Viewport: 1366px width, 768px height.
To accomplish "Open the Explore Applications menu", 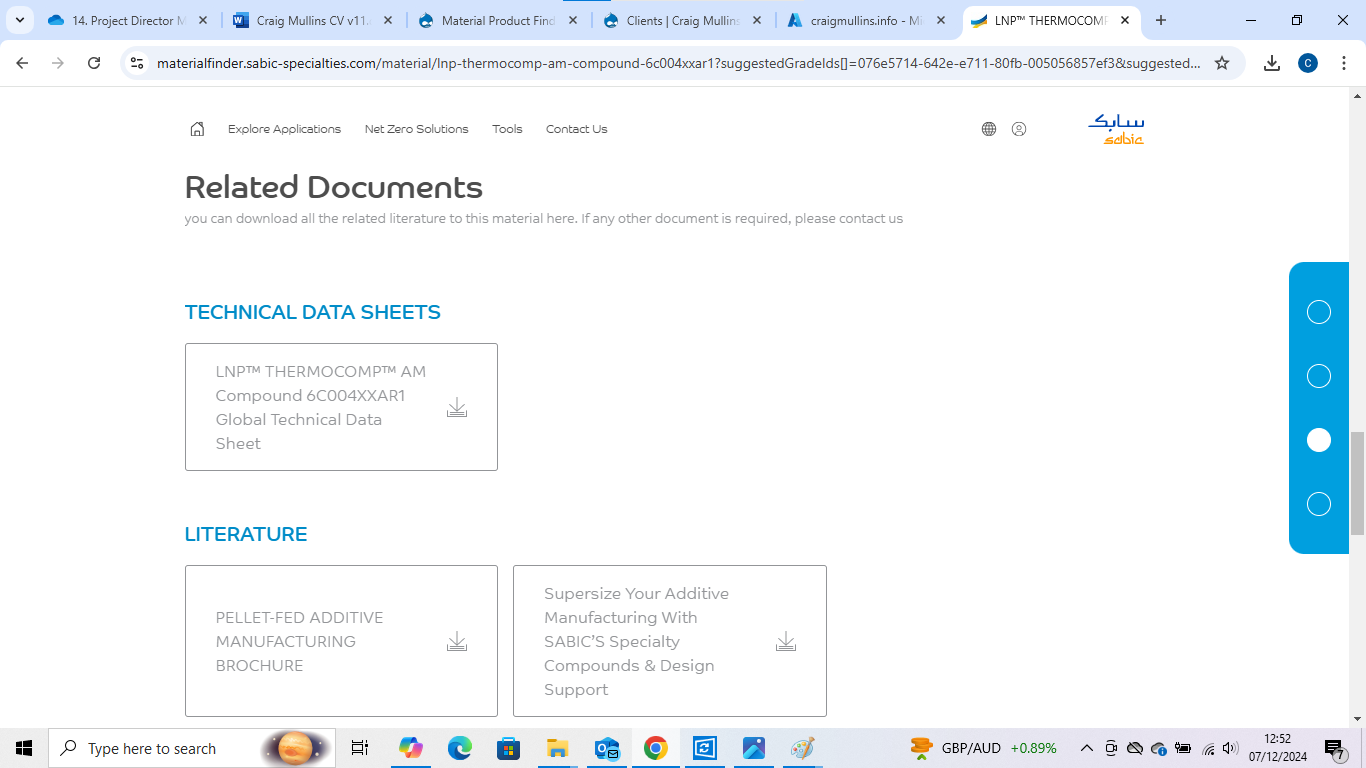I will click(x=284, y=129).
